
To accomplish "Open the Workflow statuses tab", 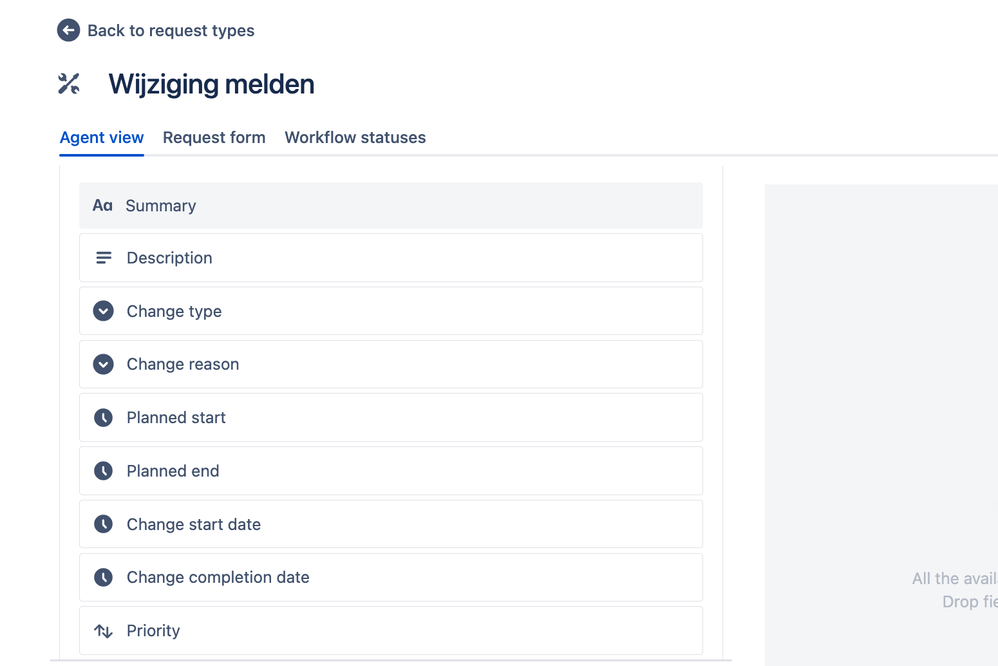I will (x=355, y=137).
